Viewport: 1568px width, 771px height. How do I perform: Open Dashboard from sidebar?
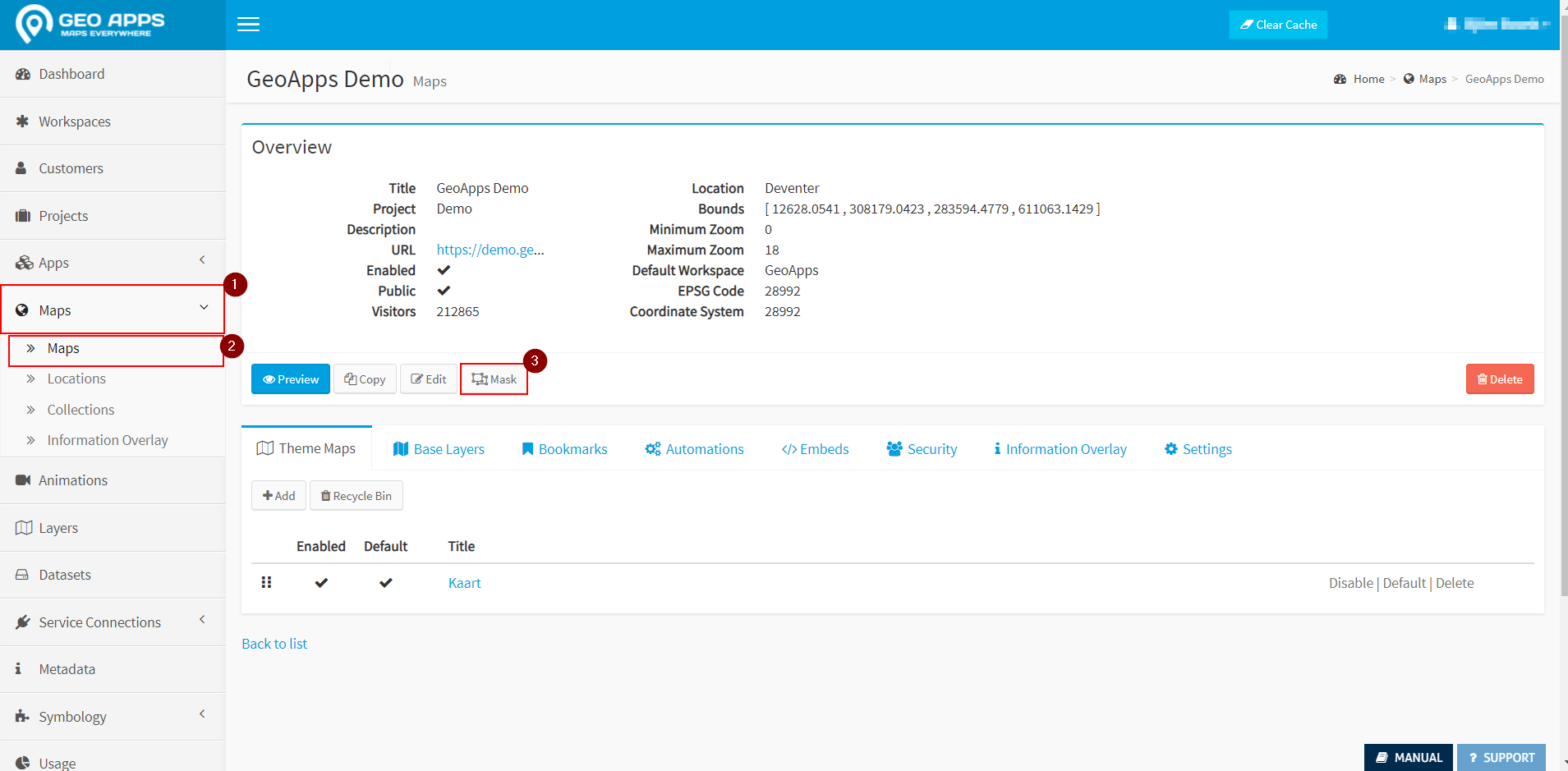click(x=113, y=74)
